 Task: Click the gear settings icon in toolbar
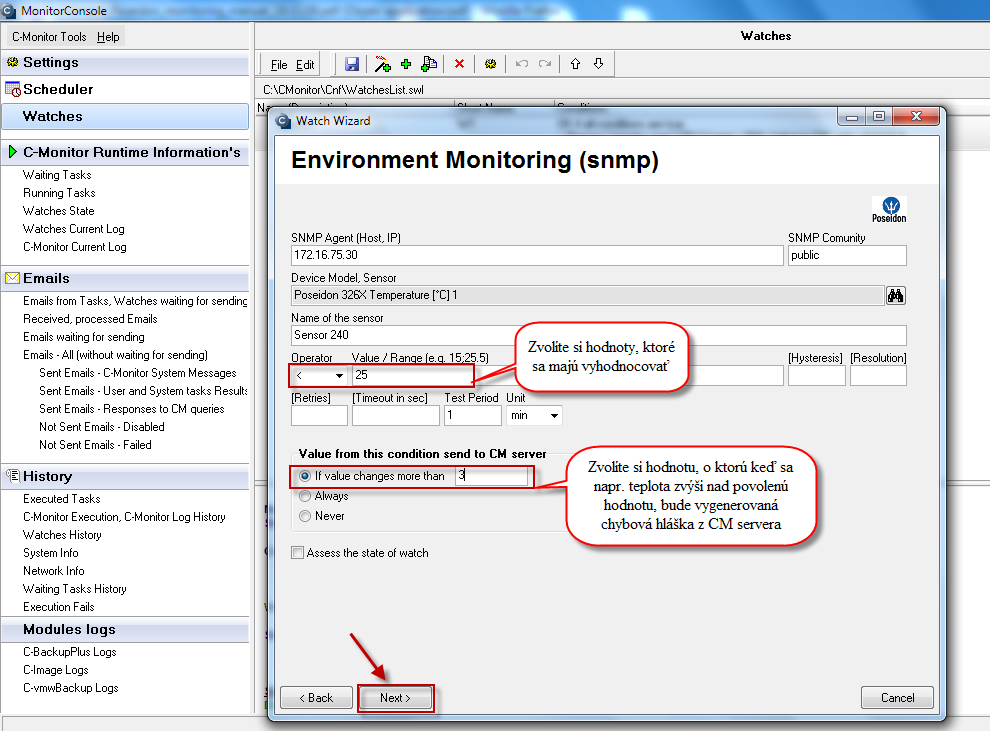(x=491, y=64)
